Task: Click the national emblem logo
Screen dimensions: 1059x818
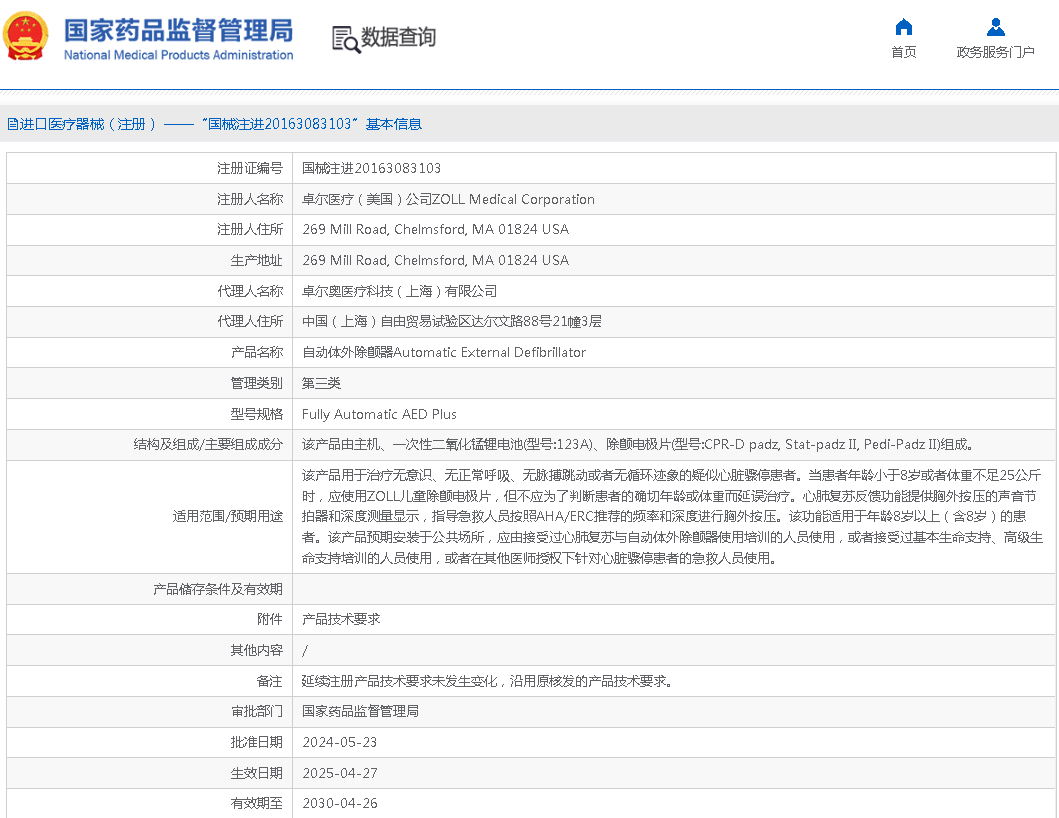Action: [x=26, y=37]
